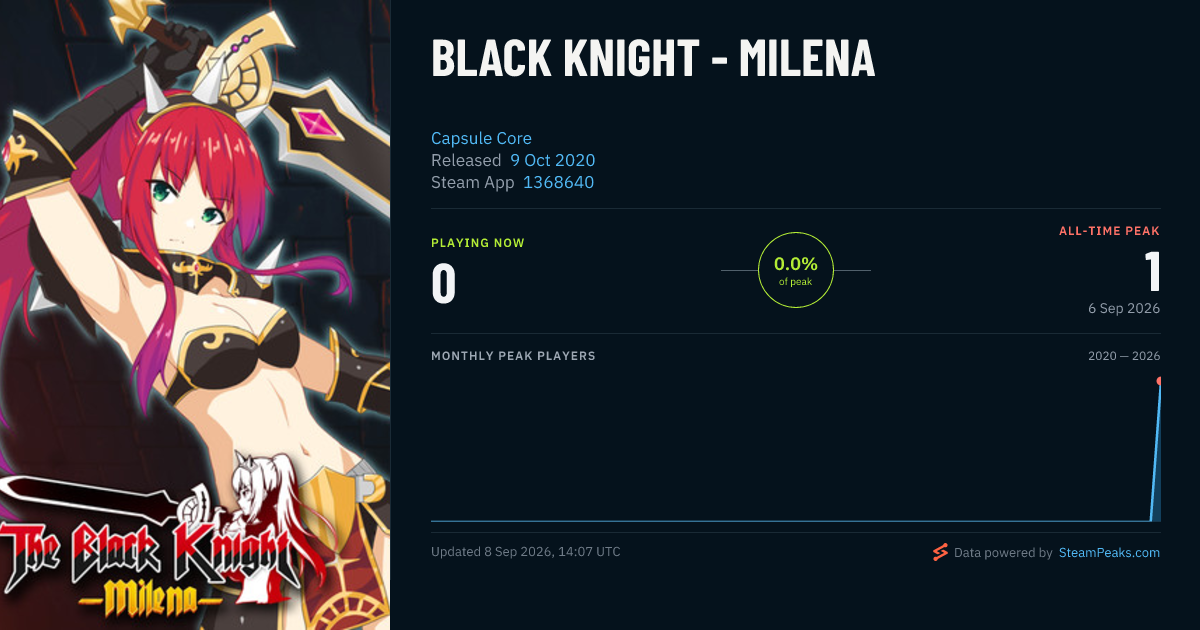Screen dimensions: 1200x630
Task: Click the PLAYING NOW label
Action: pyautogui.click(x=478, y=243)
